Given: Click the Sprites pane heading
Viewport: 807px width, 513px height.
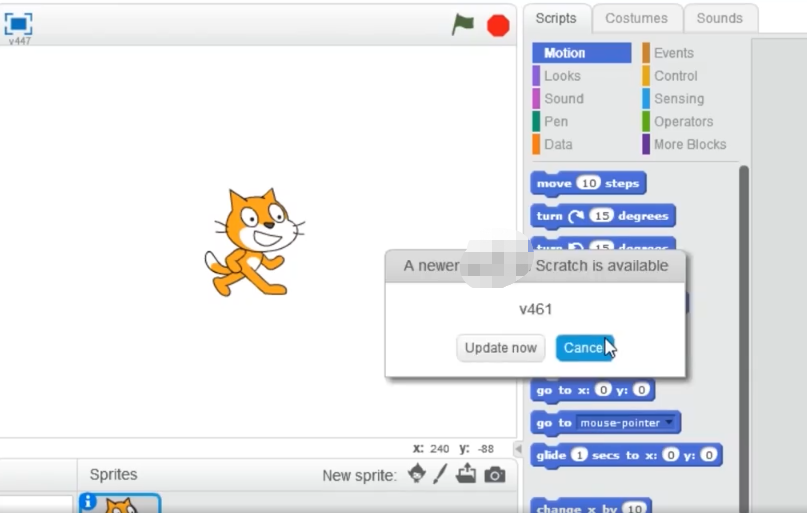Looking at the screenshot, I should (113, 474).
